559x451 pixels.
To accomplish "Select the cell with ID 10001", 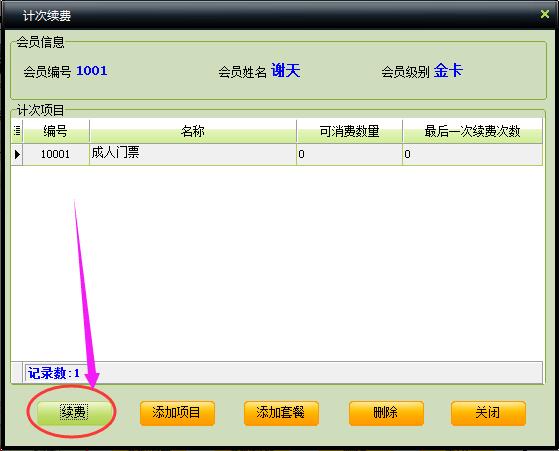I will [x=56, y=154].
